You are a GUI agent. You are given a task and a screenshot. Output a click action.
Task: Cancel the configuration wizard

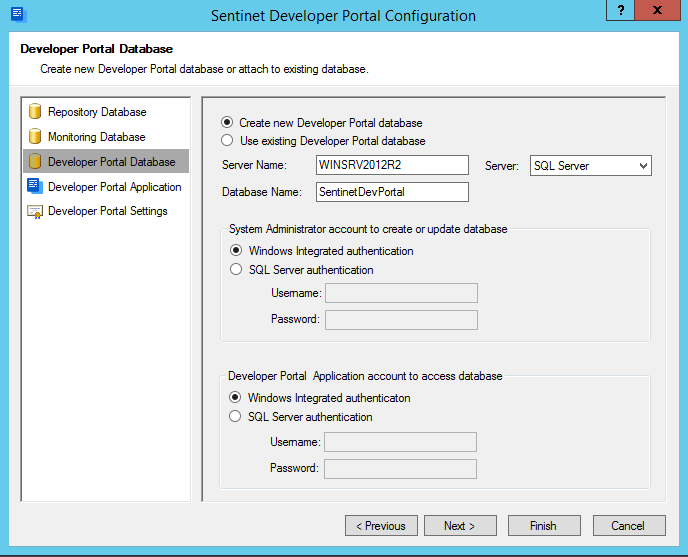tap(629, 525)
